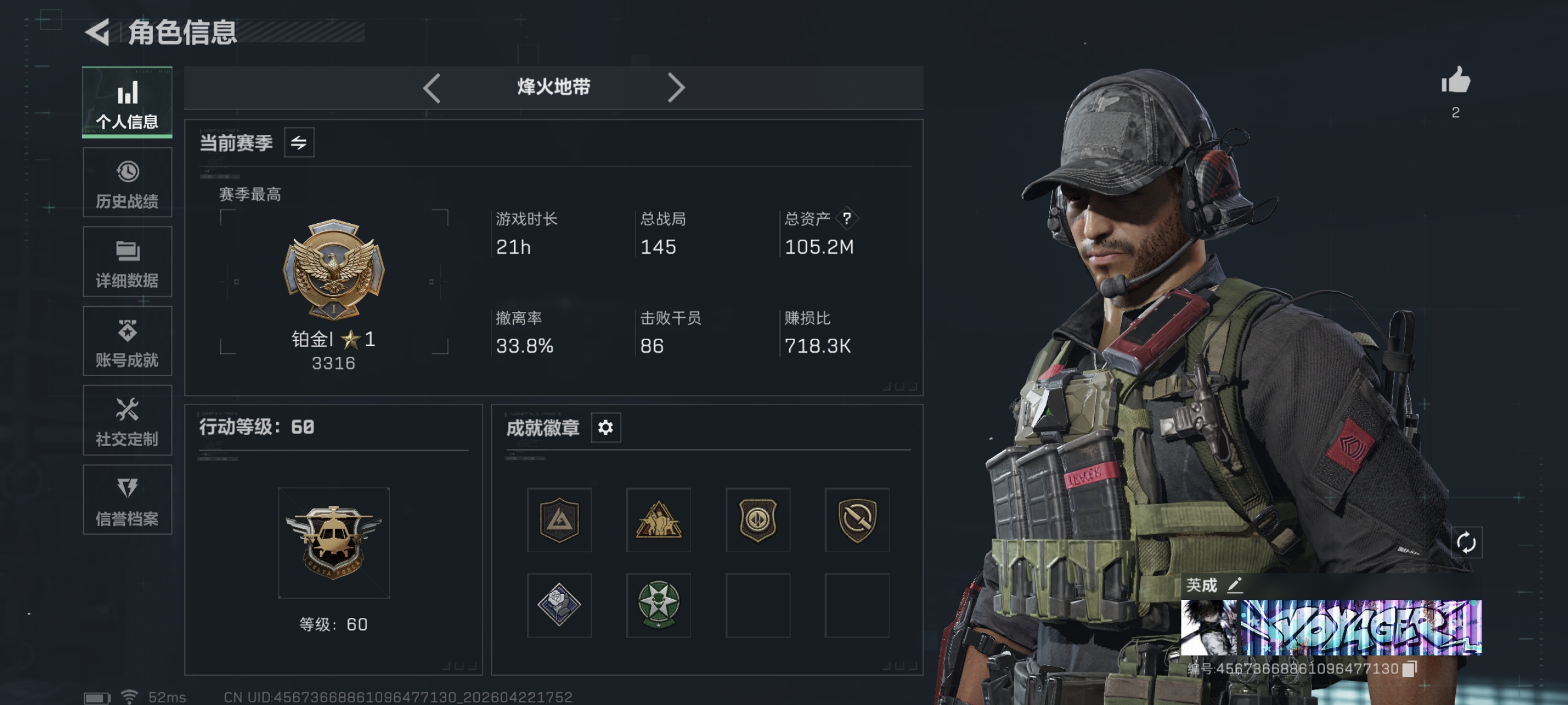1568x705 pixels.
Task: Edit the nickname 英成 with the pencil icon
Action: coord(1234,585)
